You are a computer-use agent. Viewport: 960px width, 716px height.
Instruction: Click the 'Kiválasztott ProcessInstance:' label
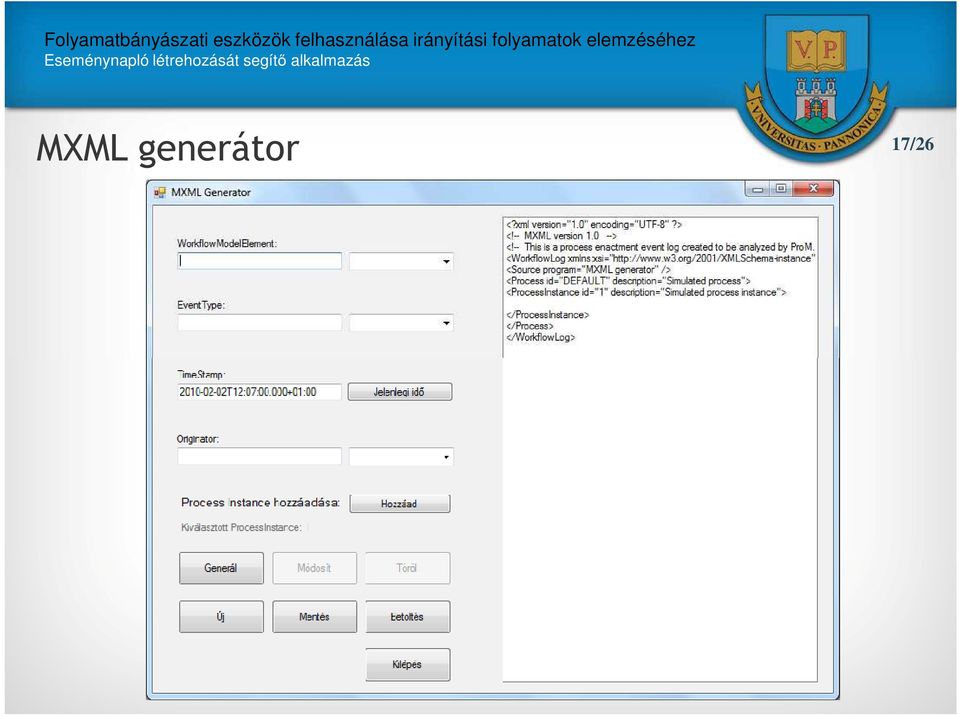coord(241,527)
